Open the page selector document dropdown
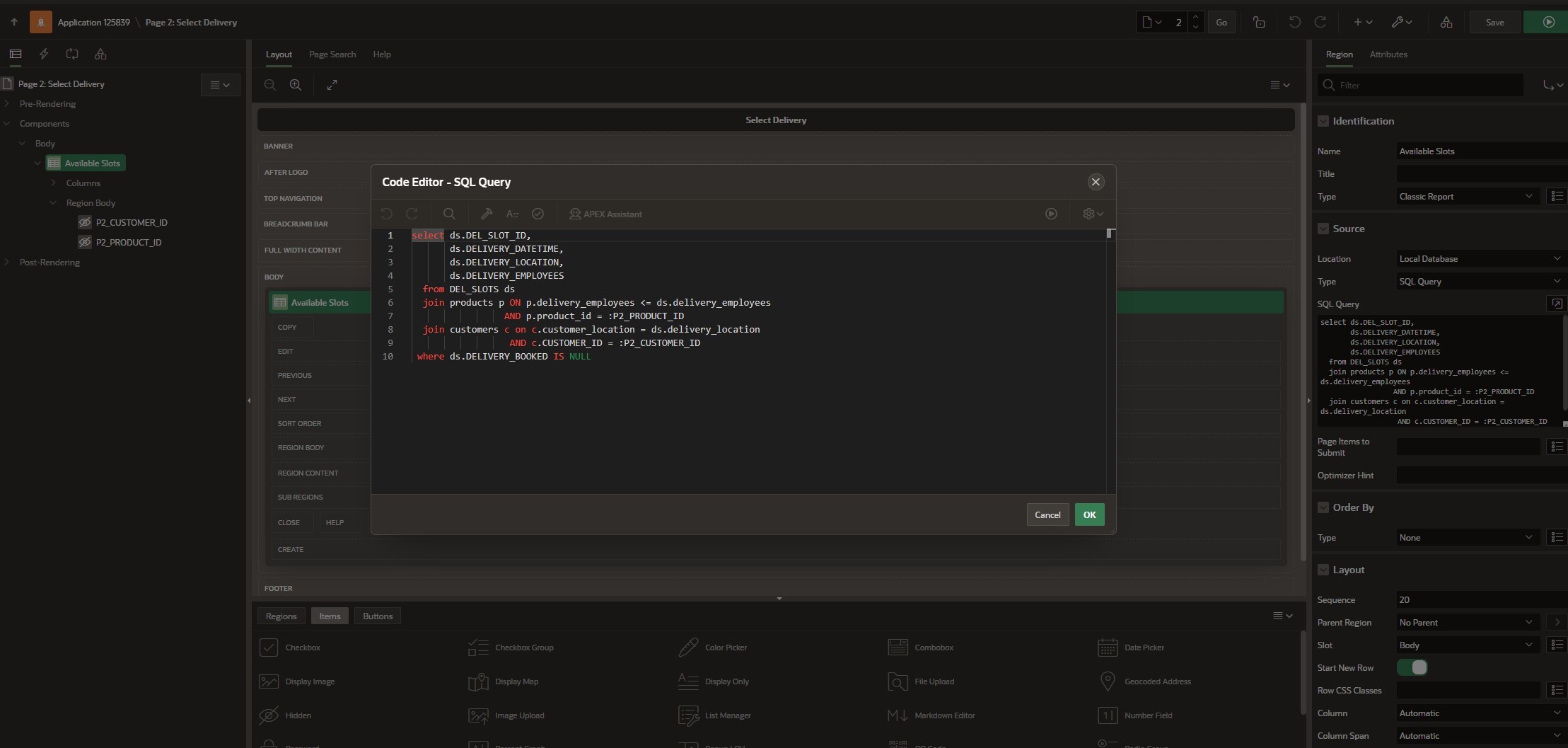This screenshot has width=1568, height=748. pos(1152,22)
